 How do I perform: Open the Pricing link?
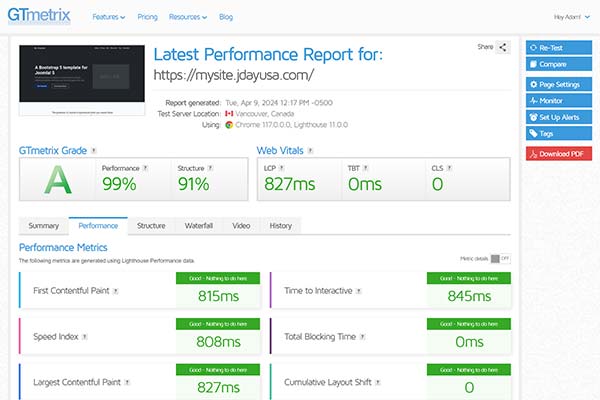click(x=148, y=18)
